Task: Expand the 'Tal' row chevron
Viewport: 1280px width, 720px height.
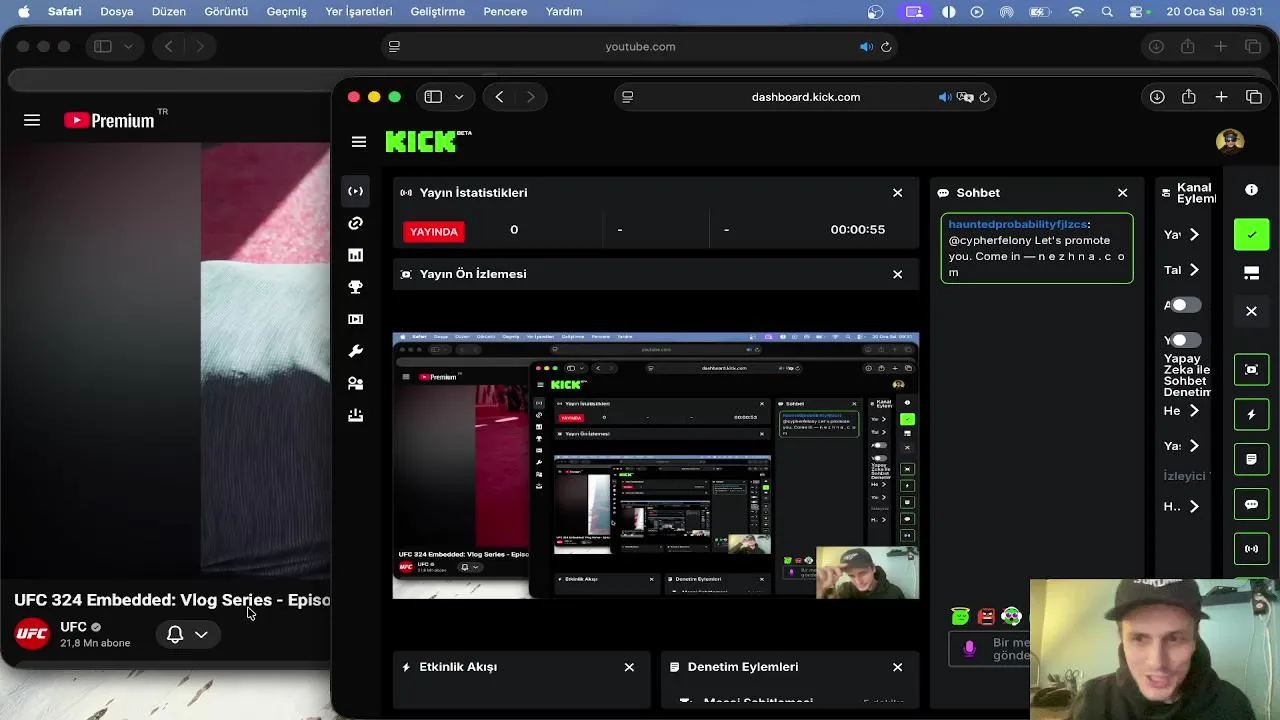Action: coord(1194,270)
